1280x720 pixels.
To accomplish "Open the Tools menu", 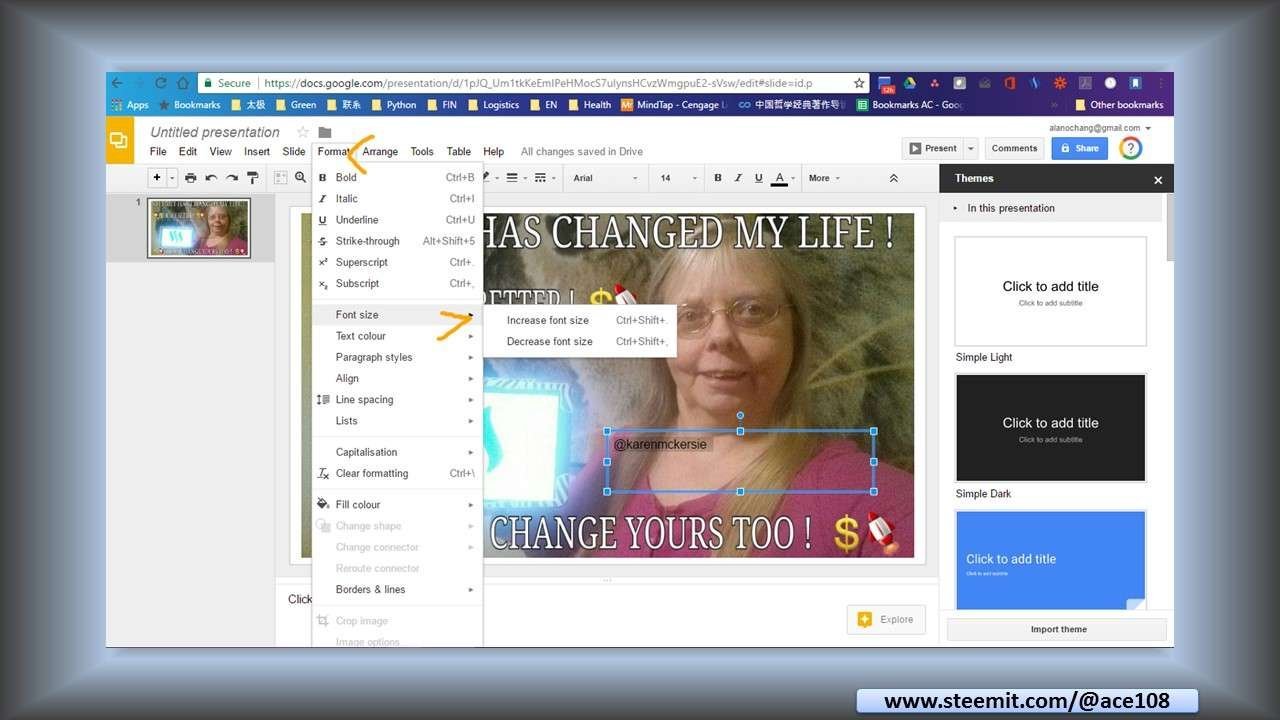I will (422, 152).
